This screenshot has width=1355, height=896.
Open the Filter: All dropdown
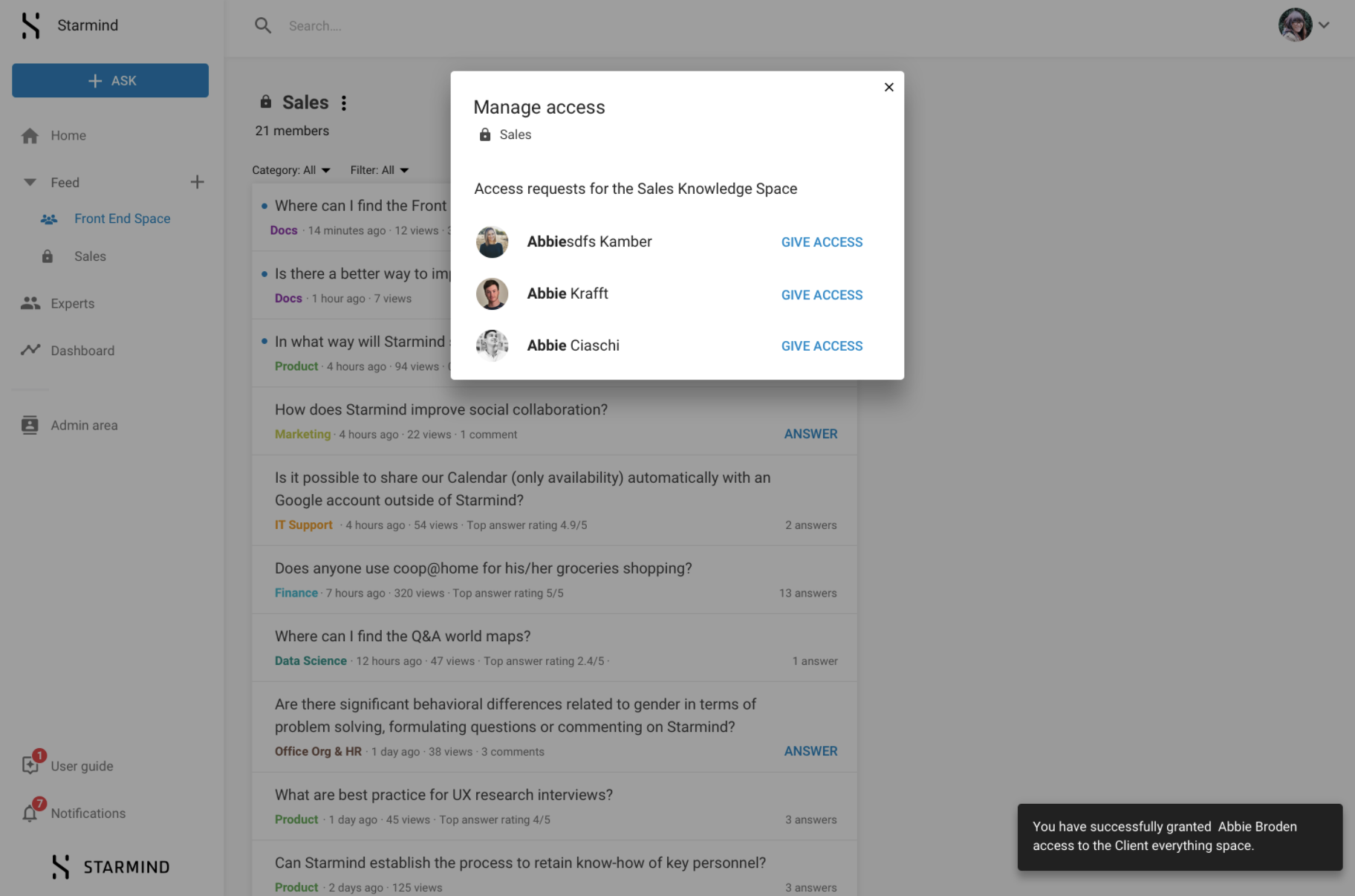[x=380, y=170]
